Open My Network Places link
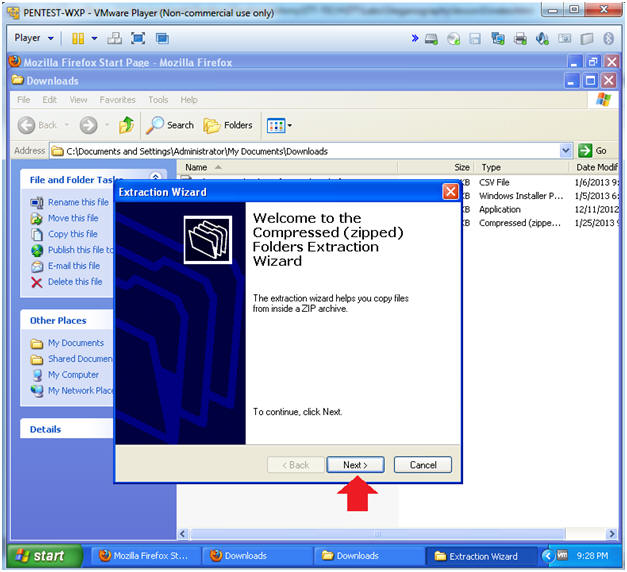The width and height of the screenshot is (627, 572). [80, 390]
